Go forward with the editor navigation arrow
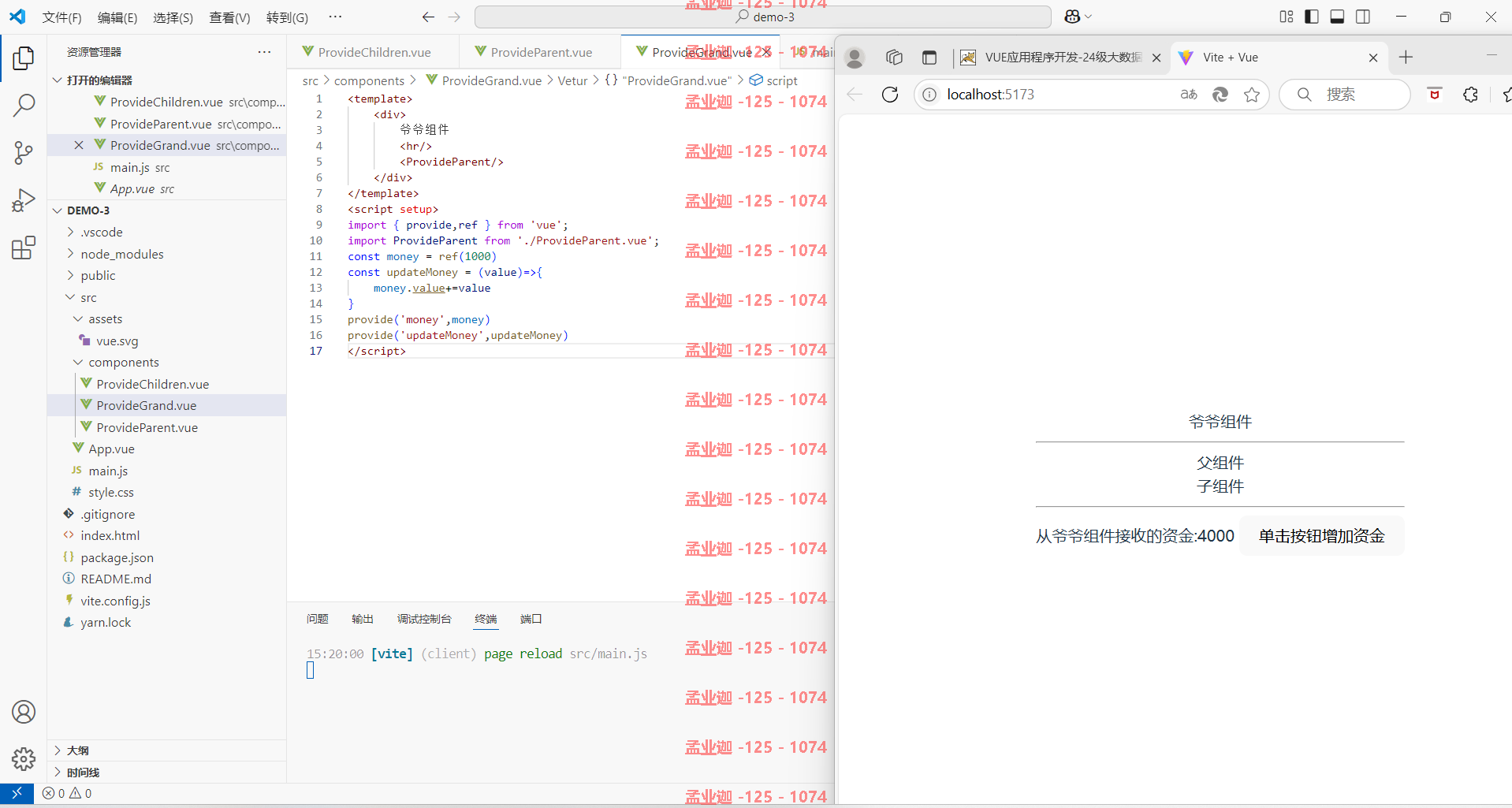The image size is (1512, 808). click(454, 17)
